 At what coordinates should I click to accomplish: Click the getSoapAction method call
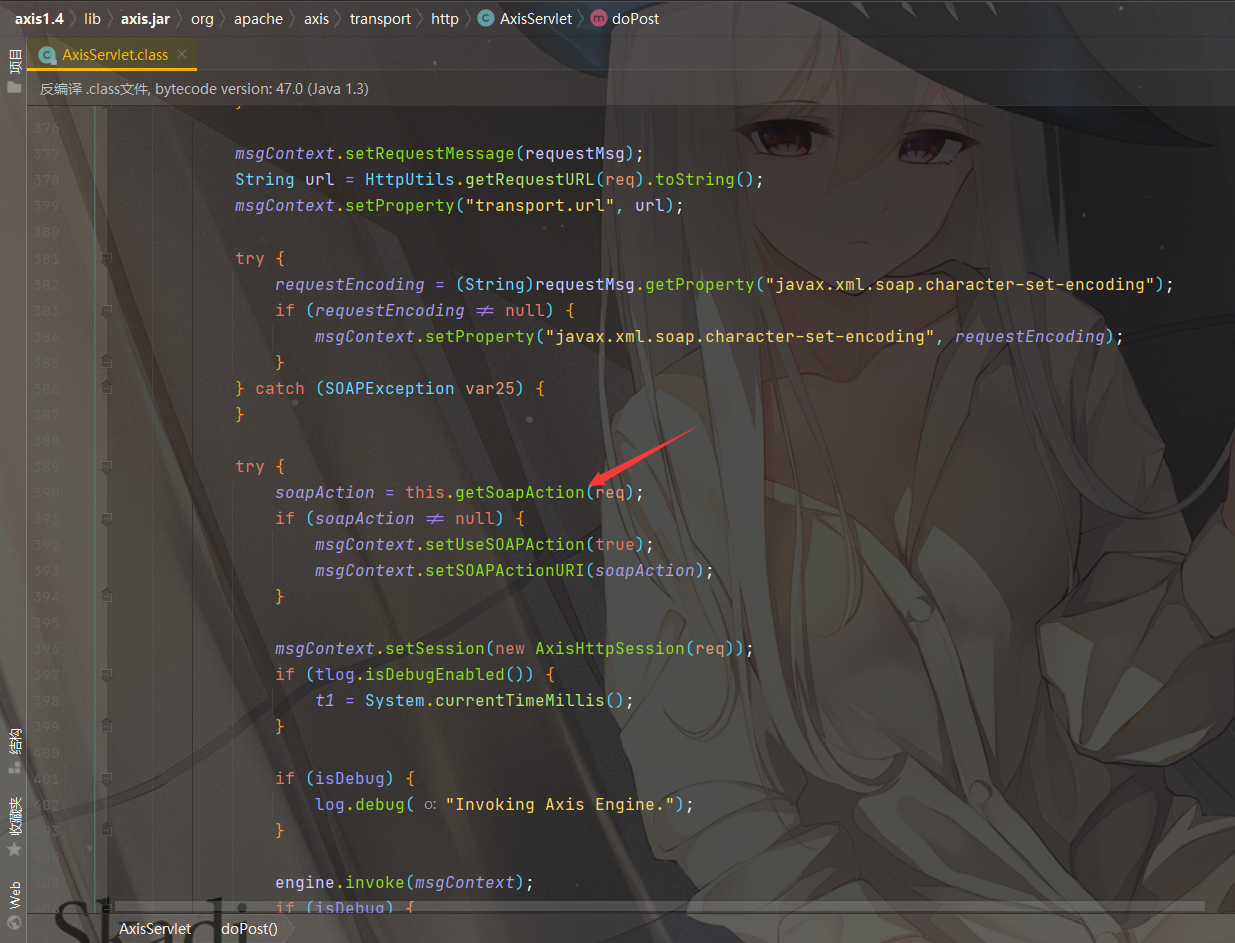[520, 492]
